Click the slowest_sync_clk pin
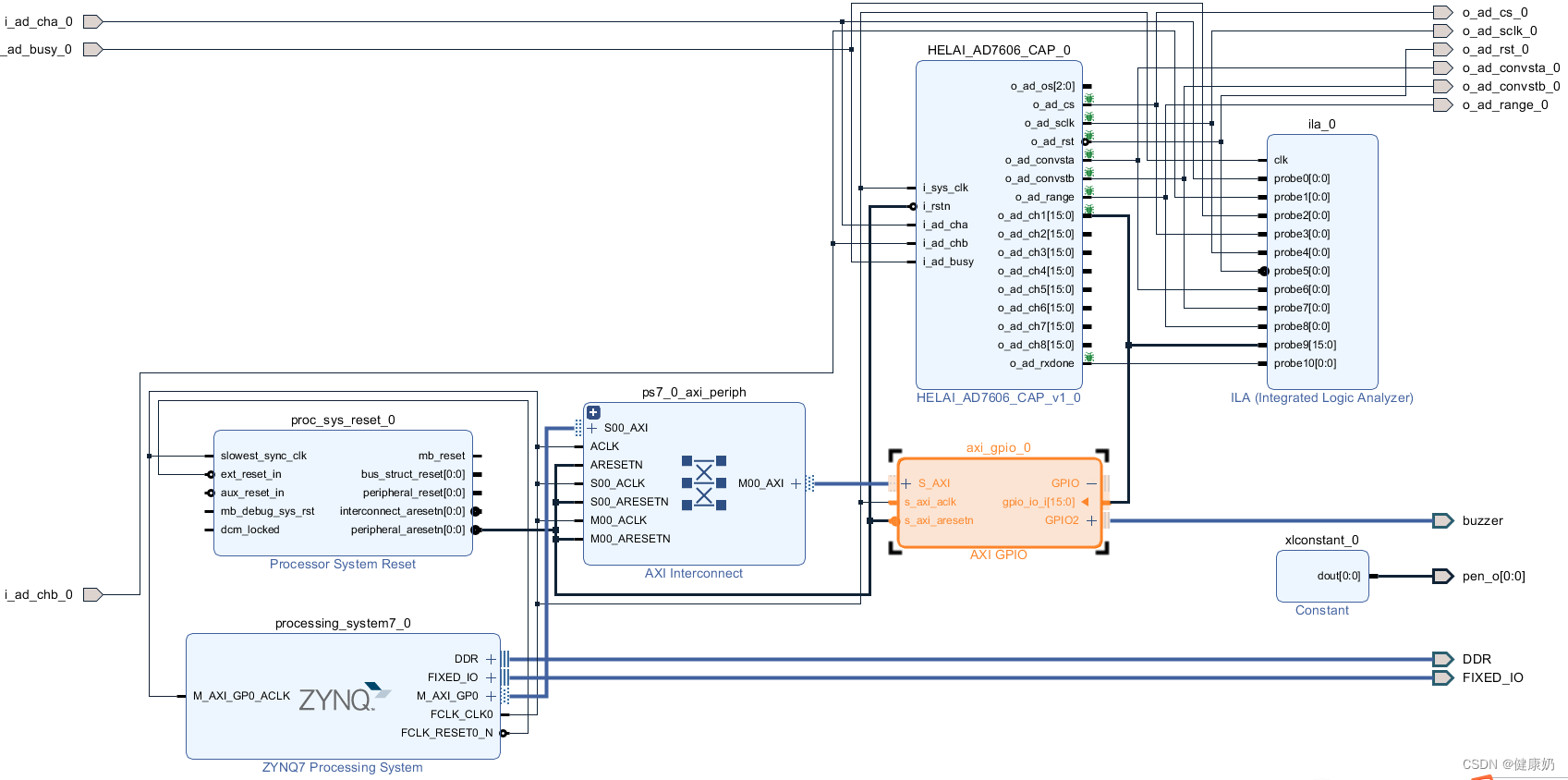Viewport: 1568px width, 780px height. pyautogui.click(x=263, y=456)
